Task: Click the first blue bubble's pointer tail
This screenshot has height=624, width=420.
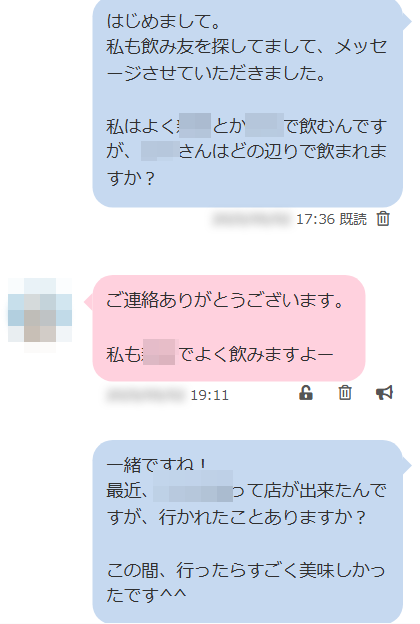Action: (407, 21)
